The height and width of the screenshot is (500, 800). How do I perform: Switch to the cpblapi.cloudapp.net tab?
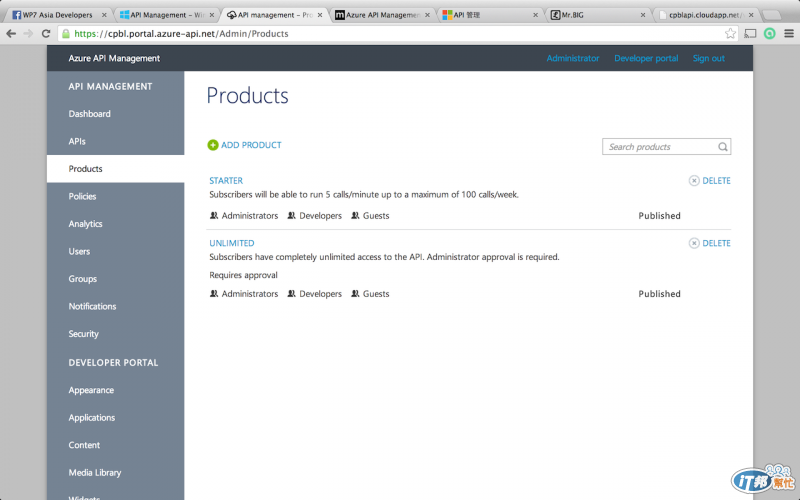(x=706, y=15)
